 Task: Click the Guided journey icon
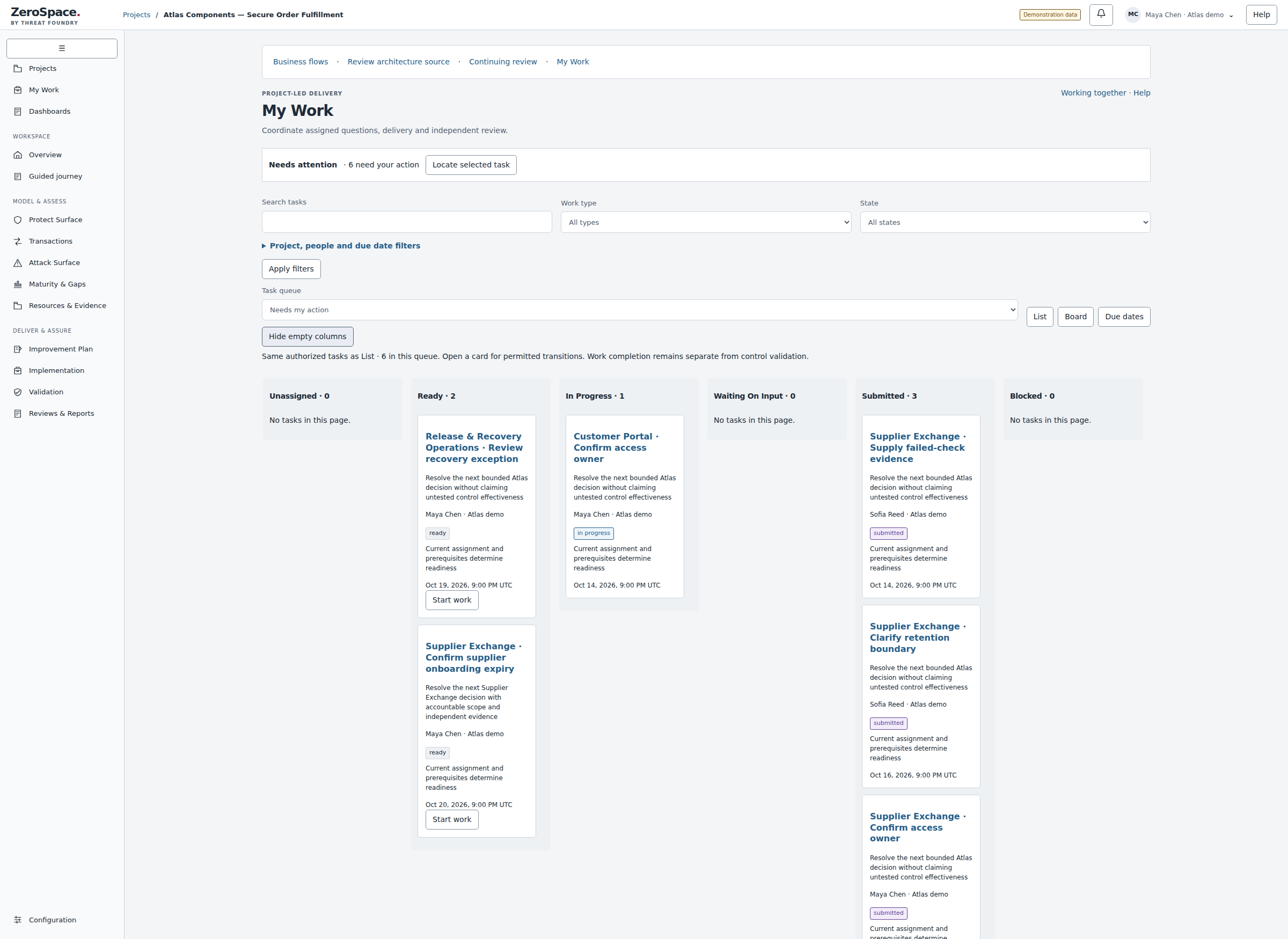pos(18,176)
